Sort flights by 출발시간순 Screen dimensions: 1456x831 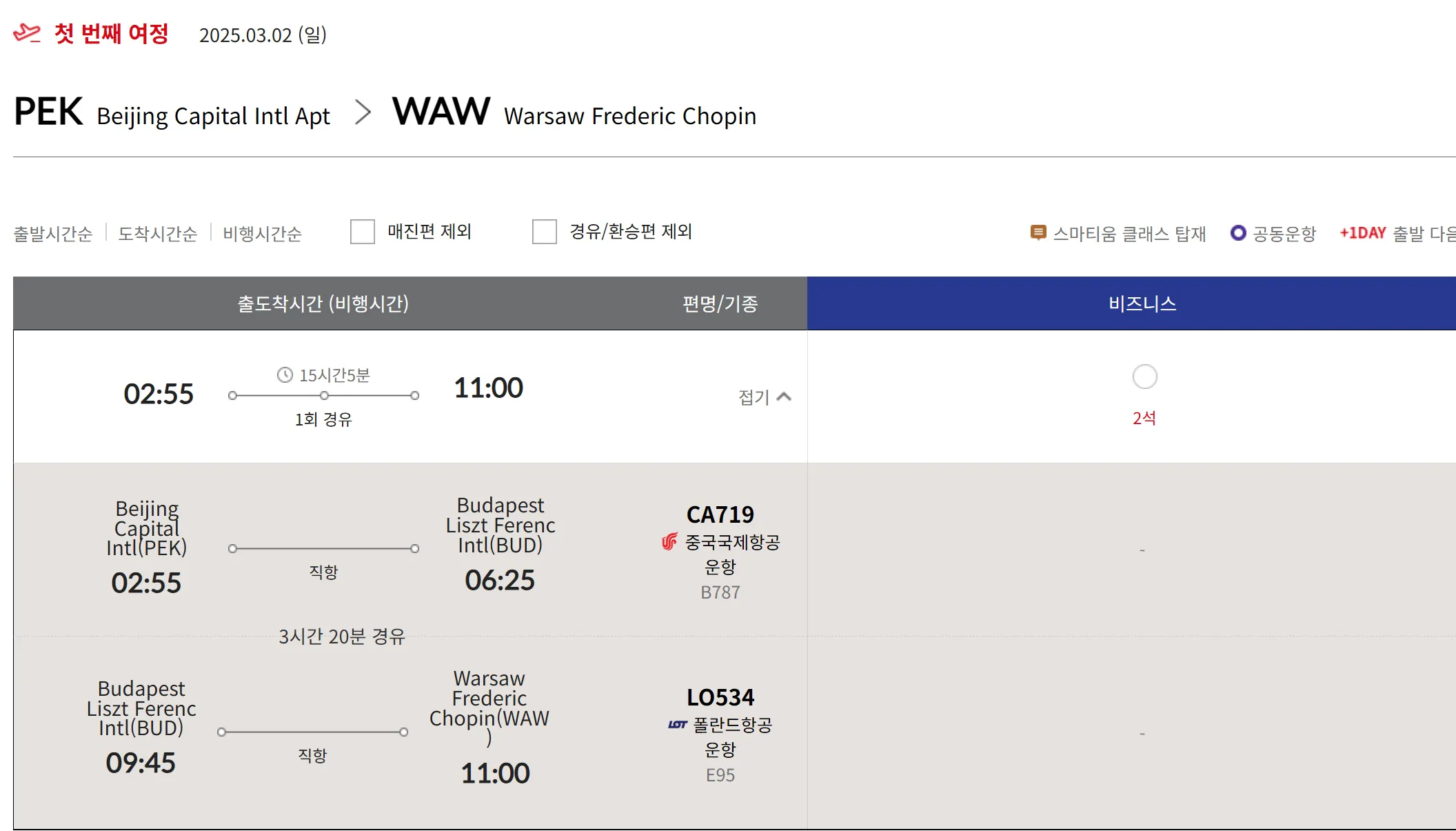[53, 234]
